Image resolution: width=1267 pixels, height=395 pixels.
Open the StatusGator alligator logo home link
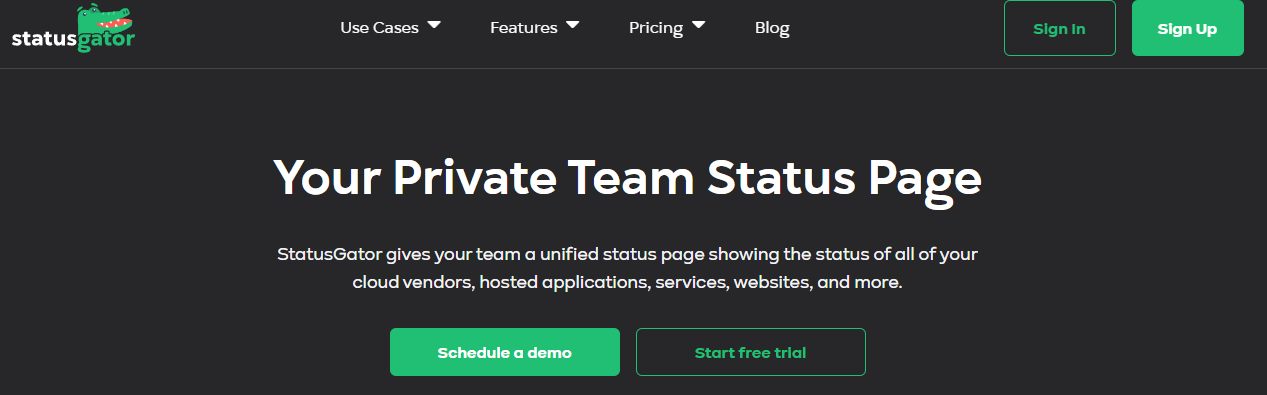(73, 28)
